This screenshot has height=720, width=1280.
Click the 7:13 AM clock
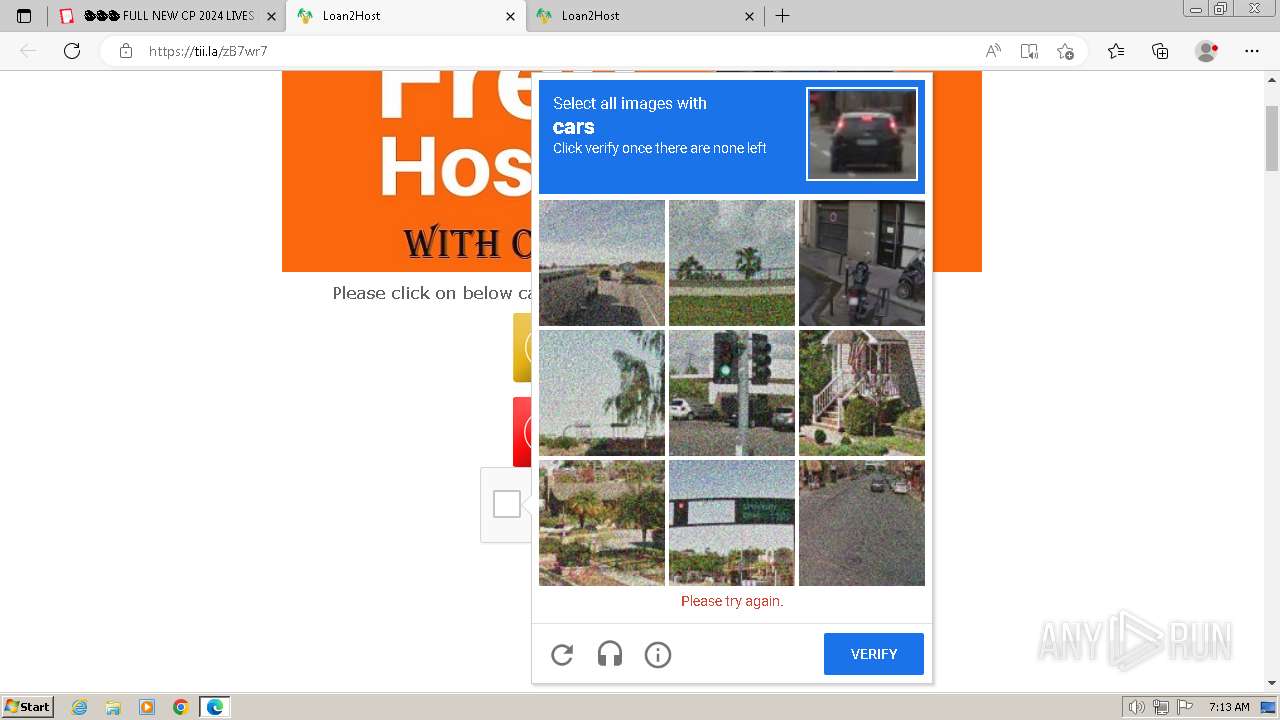[1229, 707]
